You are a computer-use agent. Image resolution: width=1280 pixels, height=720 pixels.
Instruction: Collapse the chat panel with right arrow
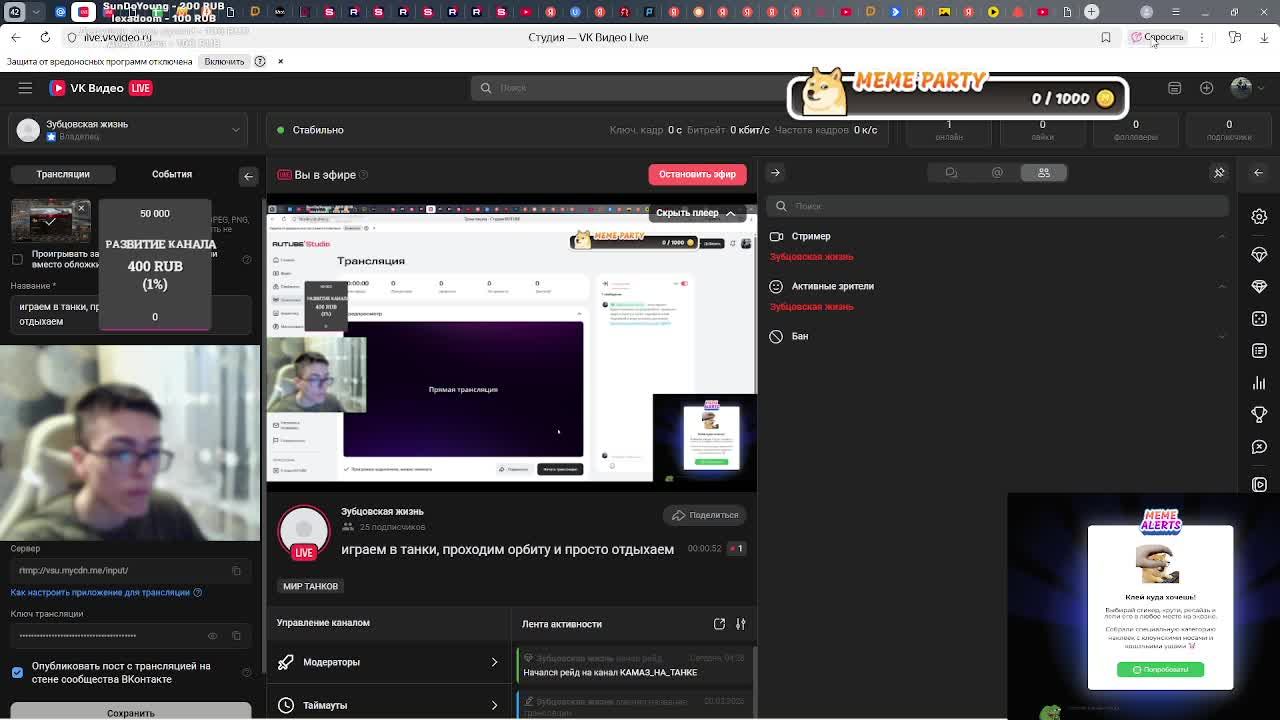click(775, 173)
